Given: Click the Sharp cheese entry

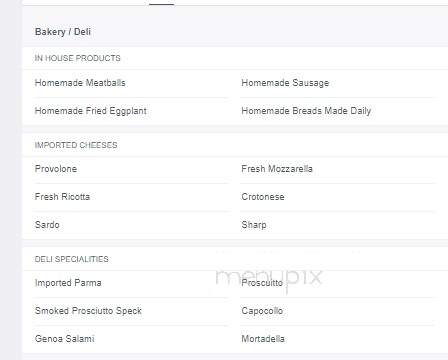Looking at the screenshot, I should [x=254, y=225].
